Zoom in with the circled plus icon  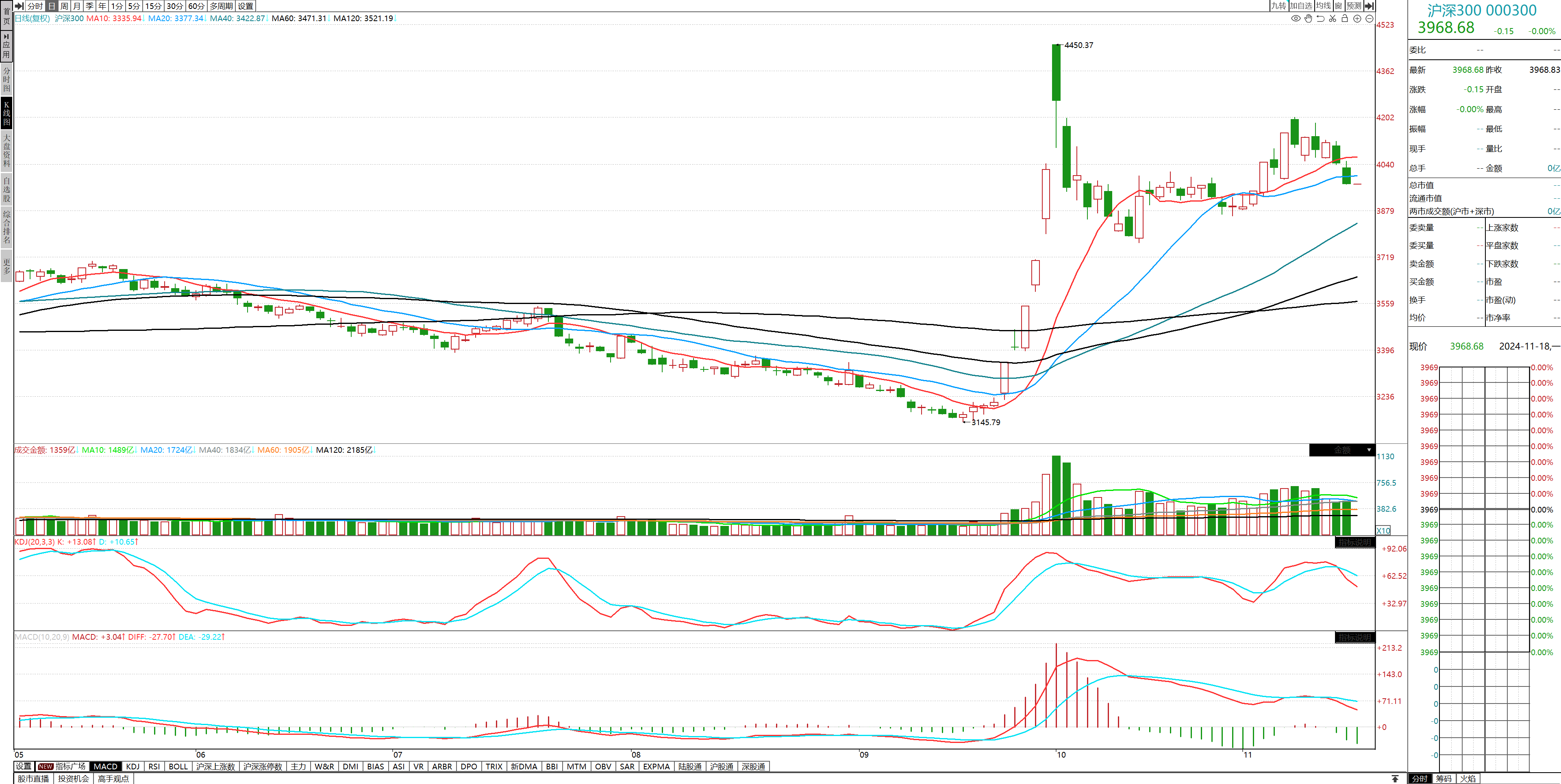click(1357, 19)
